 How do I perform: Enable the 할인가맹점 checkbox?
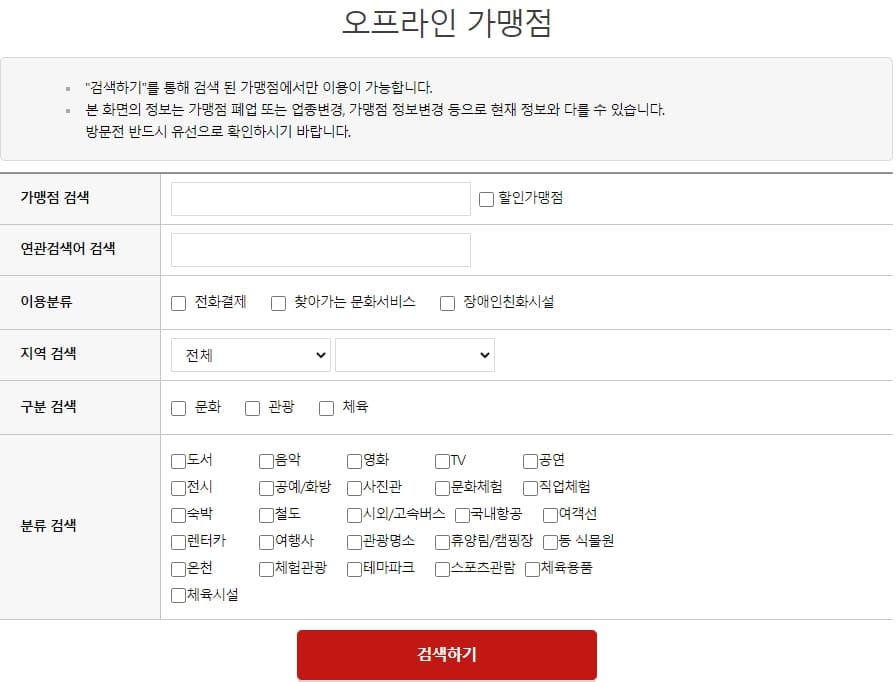click(486, 199)
